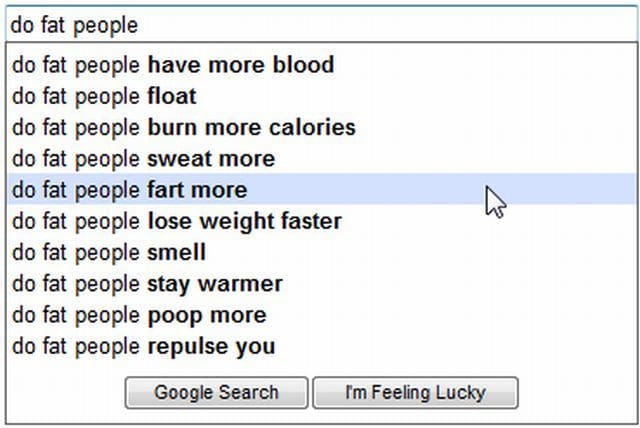Click the I'm Feeling Lucky button
640x428 pixels.
415,393
